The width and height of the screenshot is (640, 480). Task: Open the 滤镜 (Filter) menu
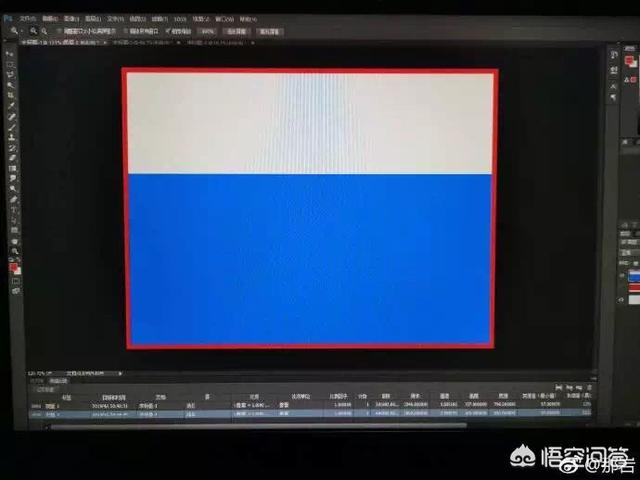(x=159, y=19)
